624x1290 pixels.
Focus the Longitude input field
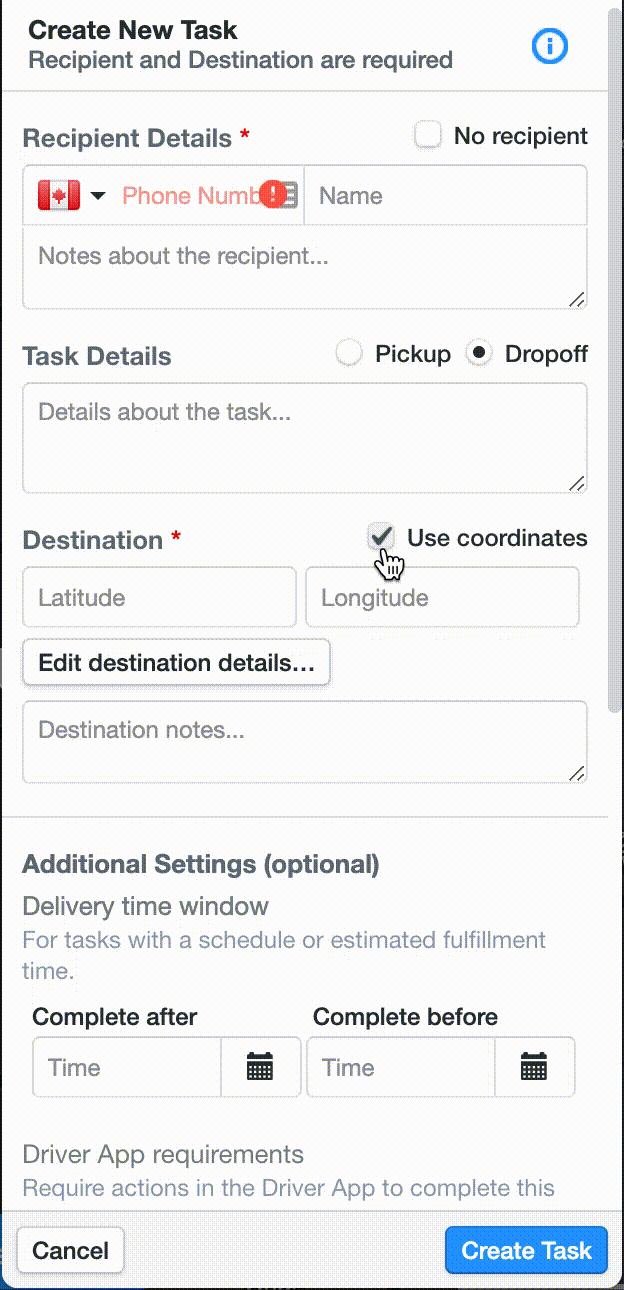point(442,598)
